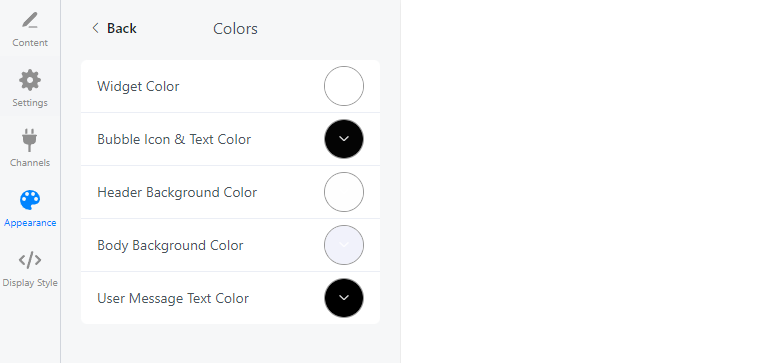This screenshot has width=771, height=363.
Task: Open the Content pencil icon
Action: (30, 21)
